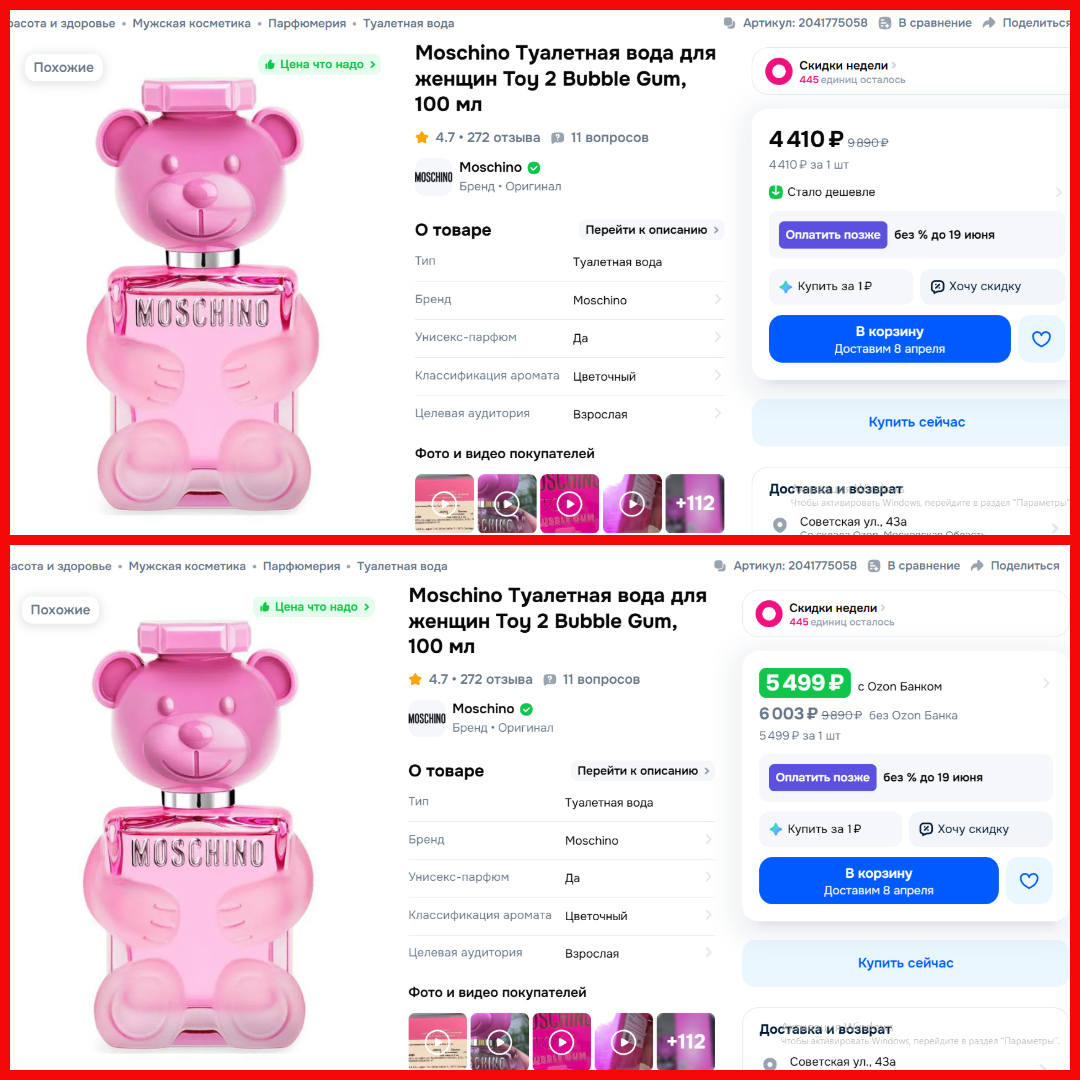
Task: Play third customer video in lower listing
Action: (x=561, y=1041)
